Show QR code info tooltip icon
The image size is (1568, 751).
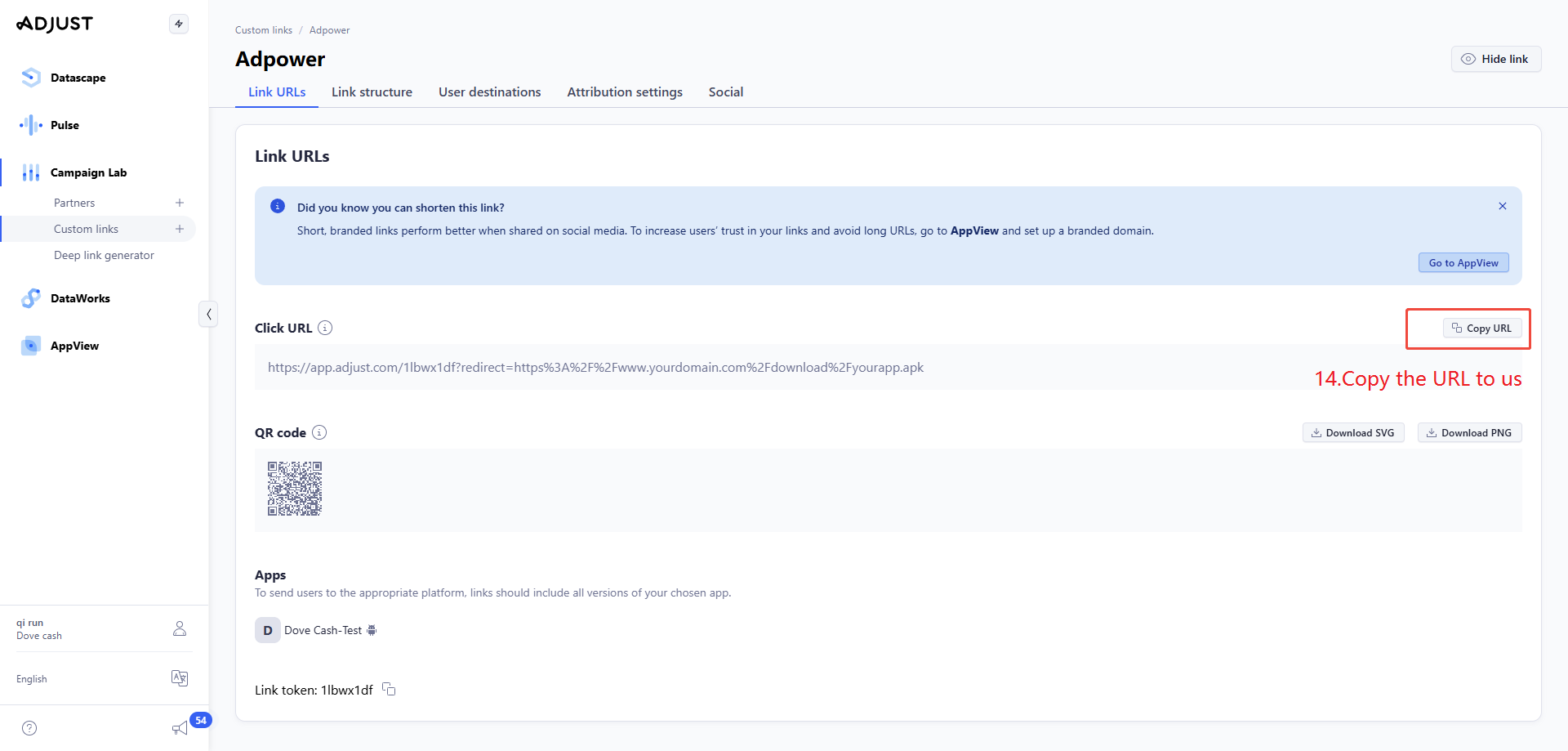[319, 432]
